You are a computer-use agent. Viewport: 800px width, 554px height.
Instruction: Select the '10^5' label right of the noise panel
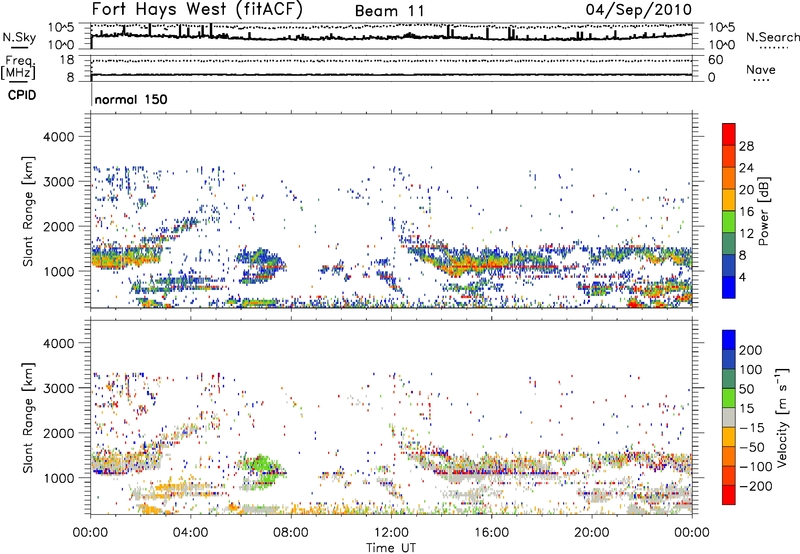(721, 28)
